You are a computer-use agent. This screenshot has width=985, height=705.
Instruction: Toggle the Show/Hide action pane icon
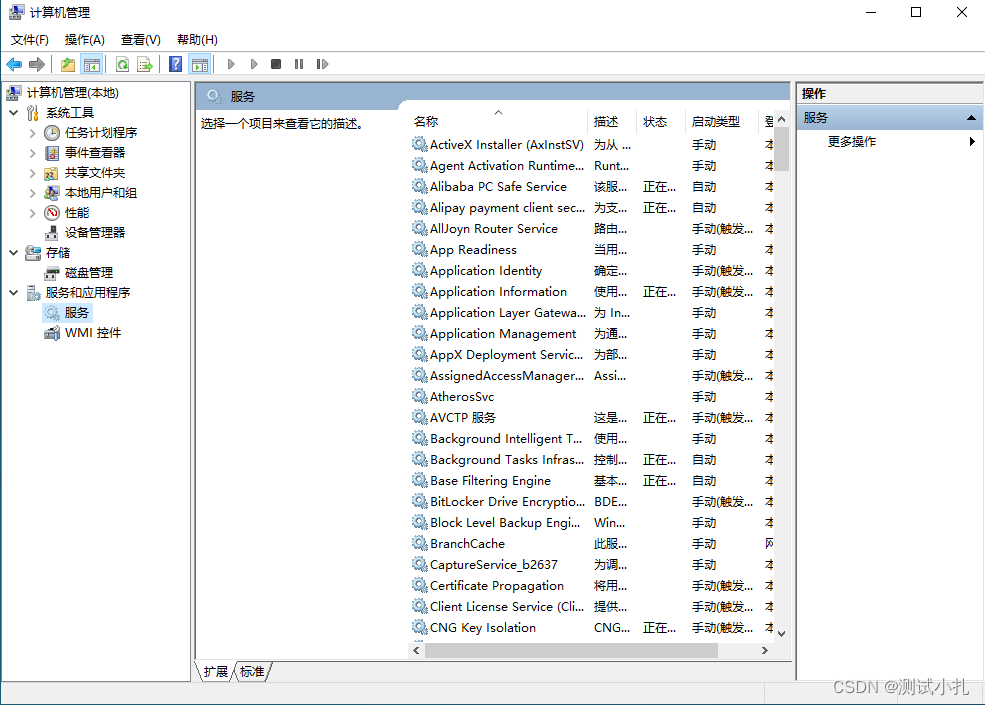click(200, 64)
